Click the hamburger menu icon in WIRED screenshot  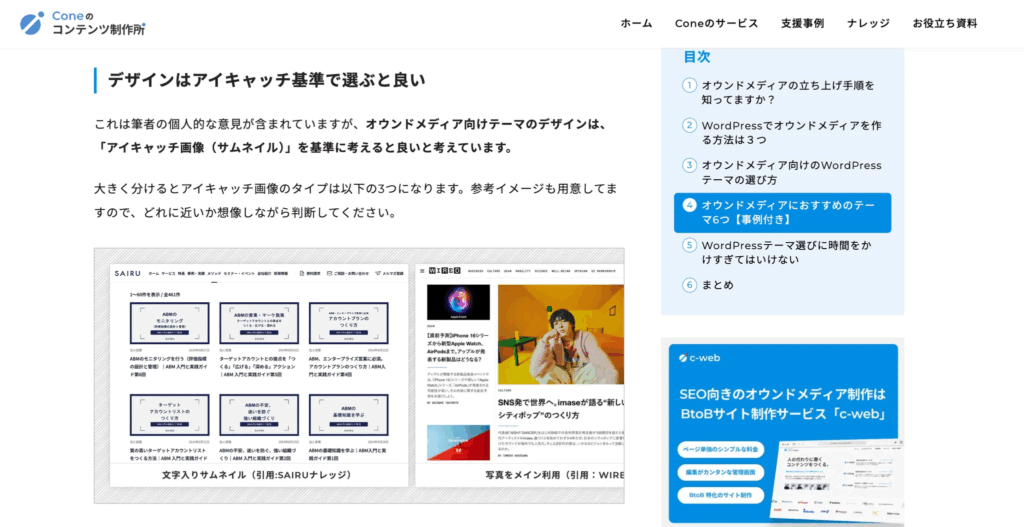click(x=421, y=270)
